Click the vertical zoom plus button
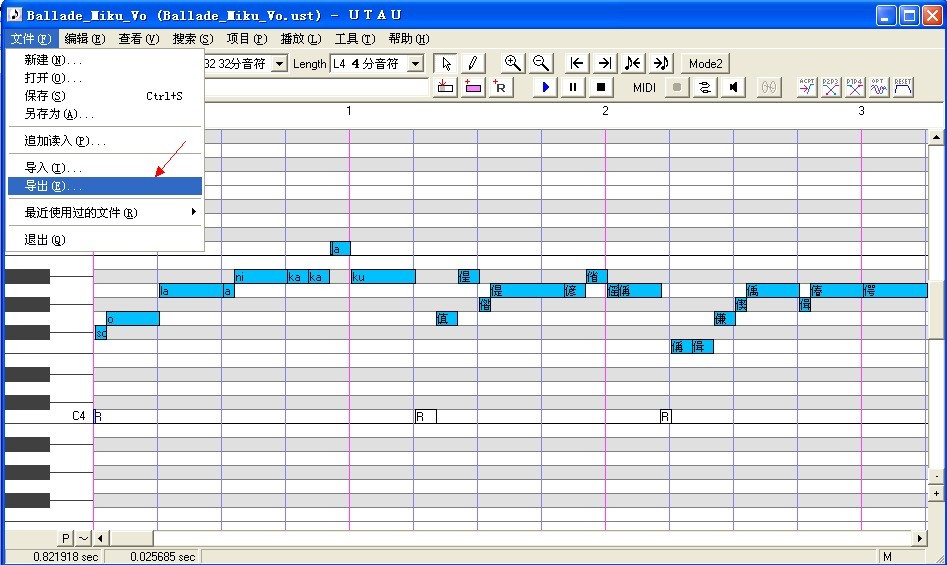Viewport: 947px width, 565px height. (936, 493)
